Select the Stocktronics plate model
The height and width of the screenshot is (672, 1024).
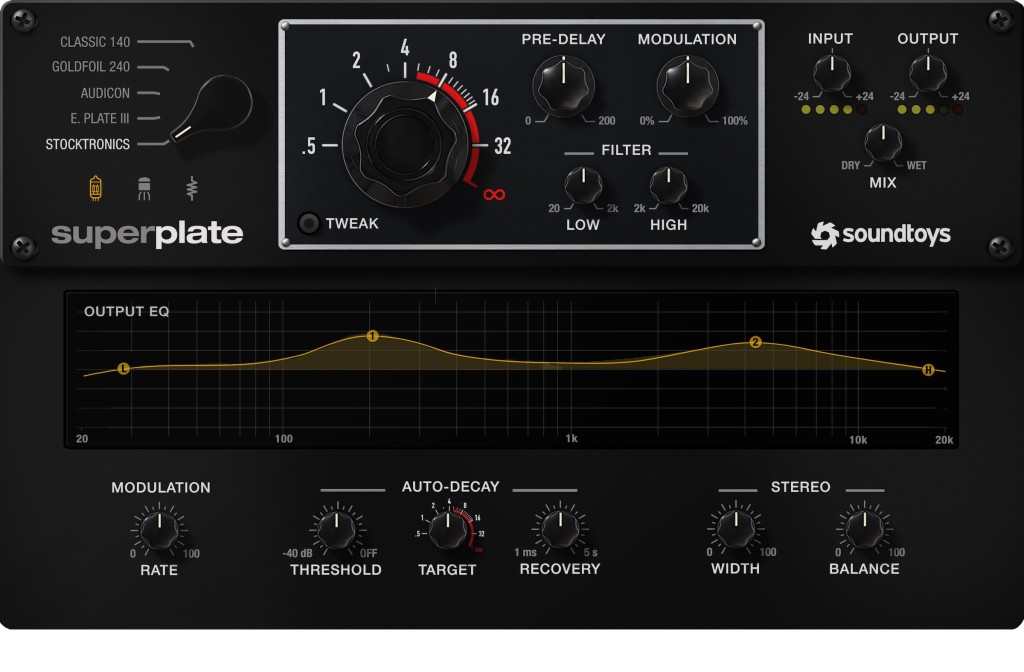point(88,144)
